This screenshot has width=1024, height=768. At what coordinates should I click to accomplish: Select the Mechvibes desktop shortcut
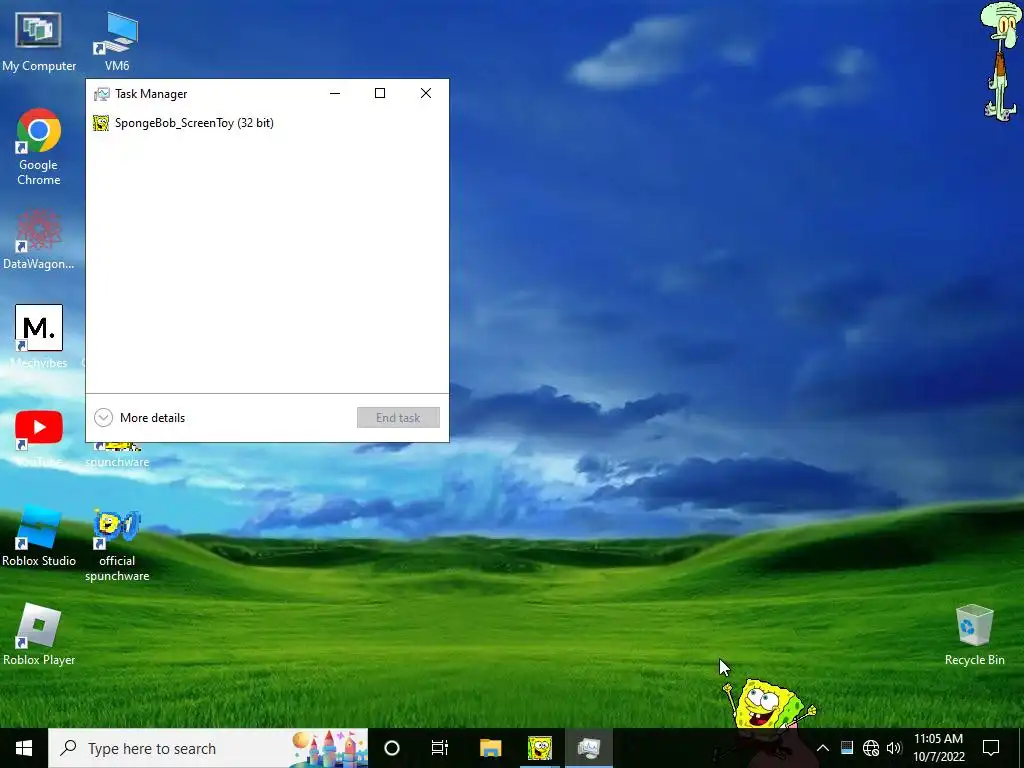pyautogui.click(x=39, y=336)
